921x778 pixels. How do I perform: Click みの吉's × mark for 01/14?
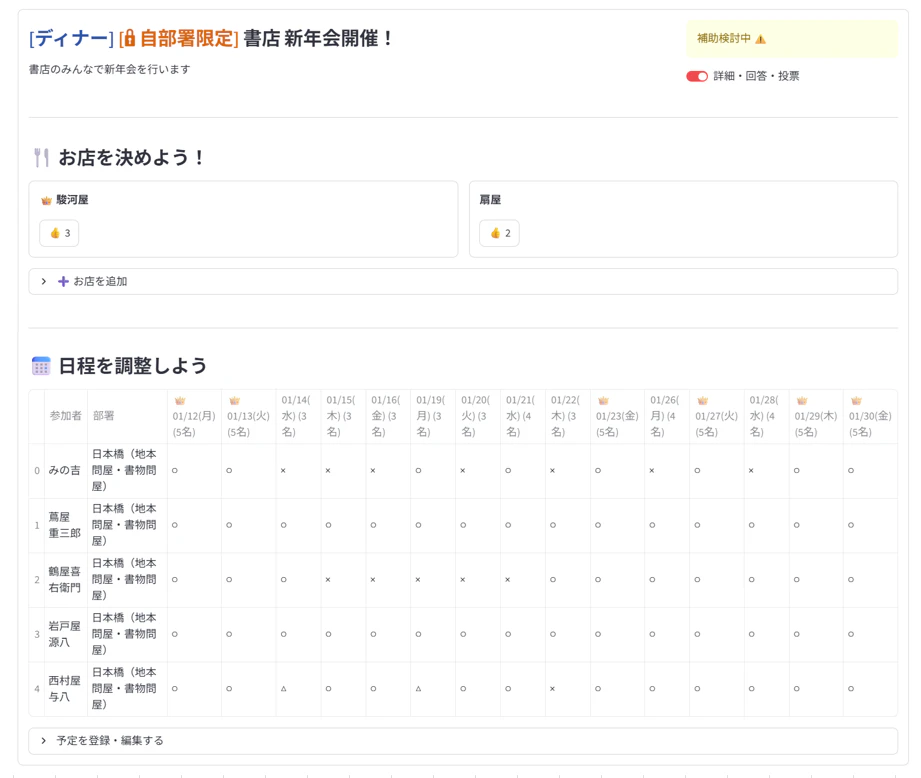283,470
